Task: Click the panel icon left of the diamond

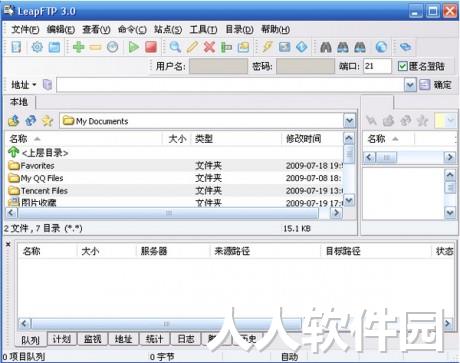Action: pyautogui.click(x=284, y=47)
